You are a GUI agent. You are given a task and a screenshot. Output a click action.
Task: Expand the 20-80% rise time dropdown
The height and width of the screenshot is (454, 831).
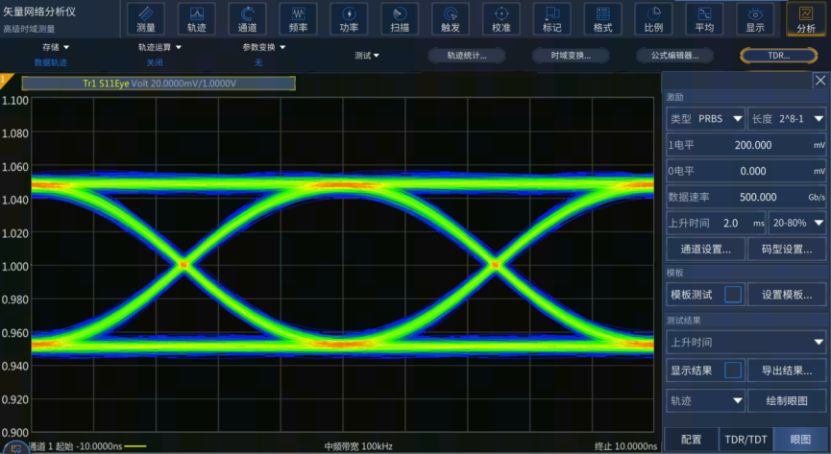pos(797,223)
